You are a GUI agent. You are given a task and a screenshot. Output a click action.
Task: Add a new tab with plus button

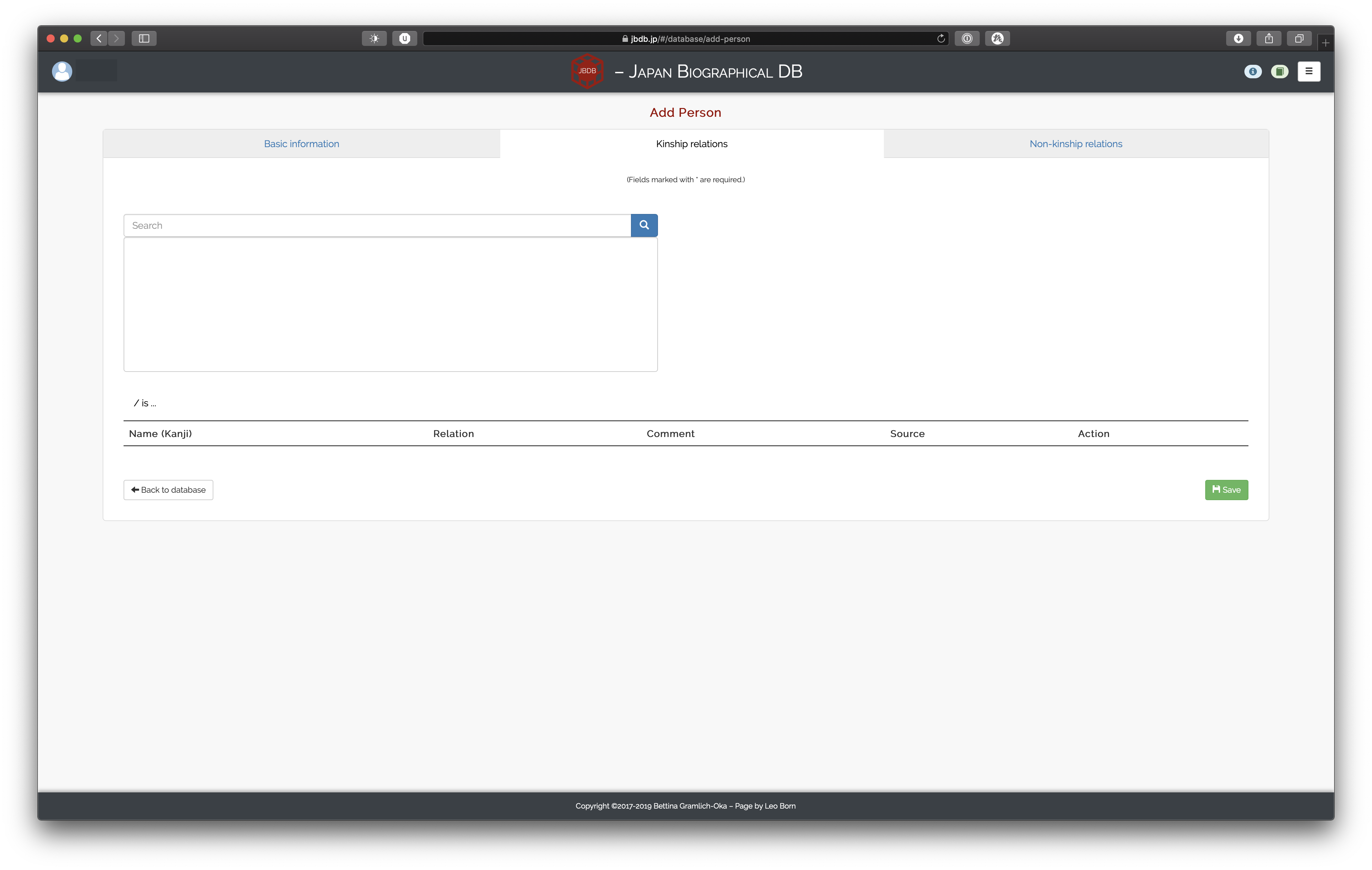(1325, 42)
